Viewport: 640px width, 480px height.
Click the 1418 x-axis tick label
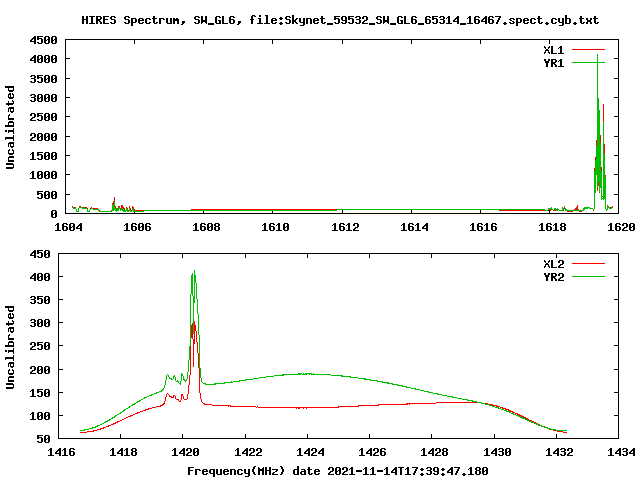[123, 452]
